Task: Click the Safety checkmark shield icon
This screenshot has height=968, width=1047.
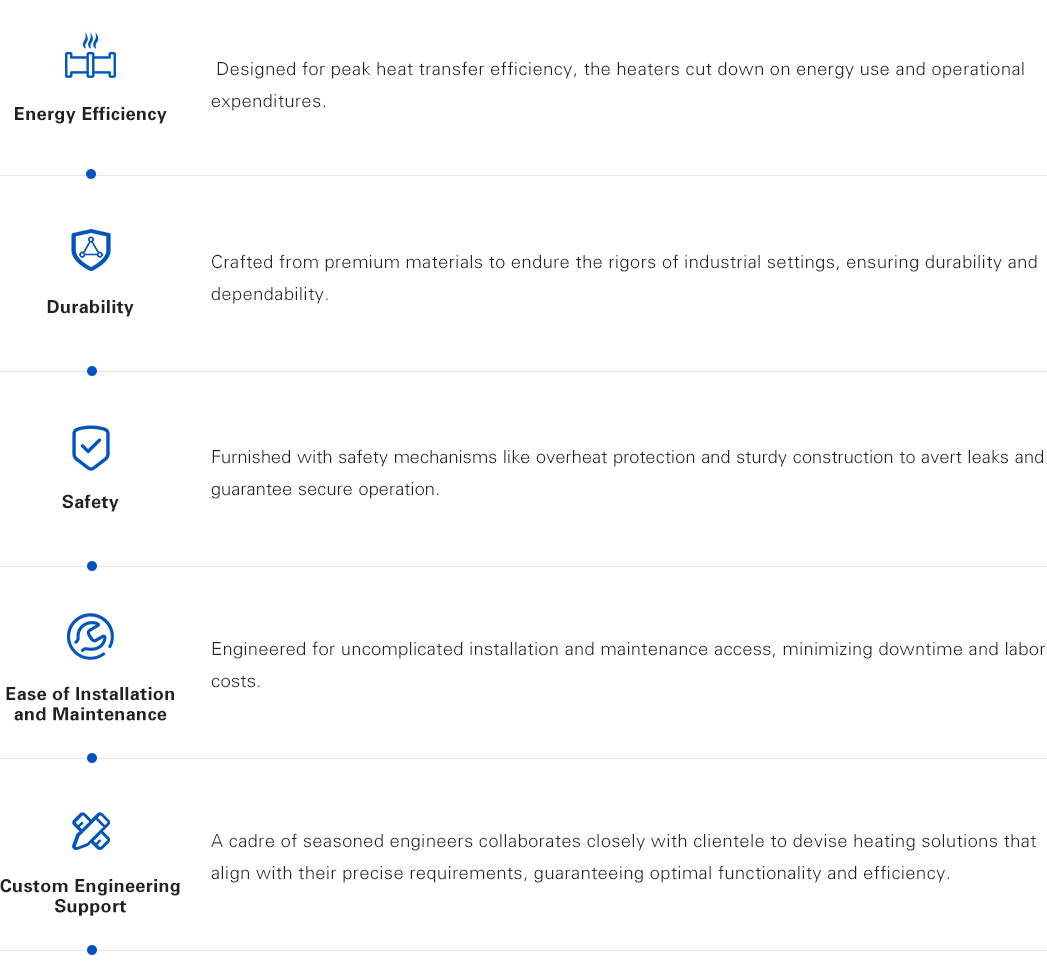Action: click(x=91, y=448)
